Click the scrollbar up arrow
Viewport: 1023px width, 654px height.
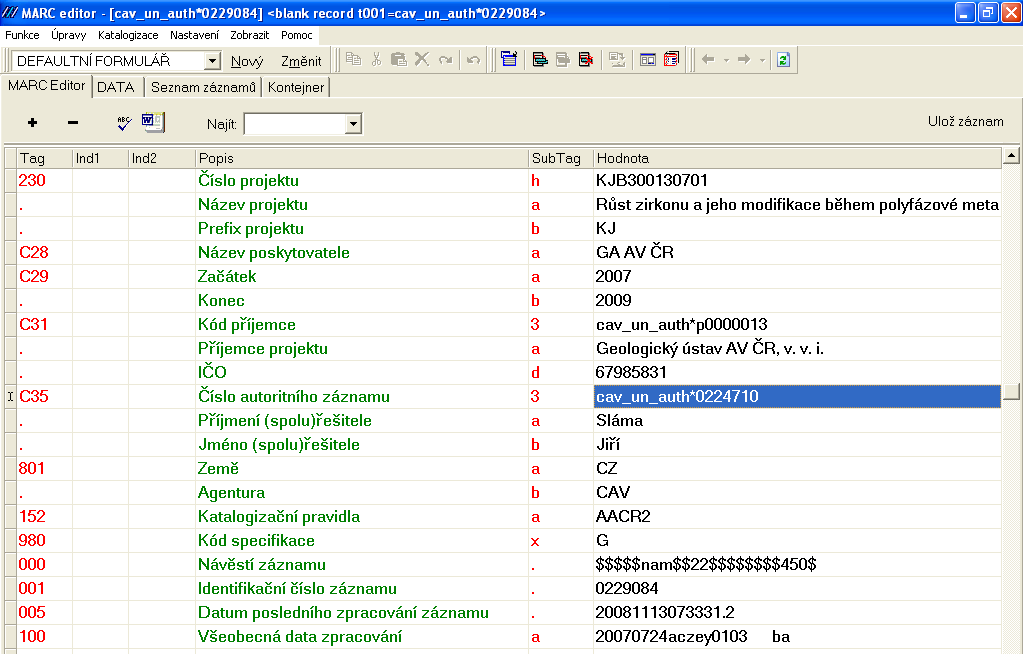coord(1011,156)
